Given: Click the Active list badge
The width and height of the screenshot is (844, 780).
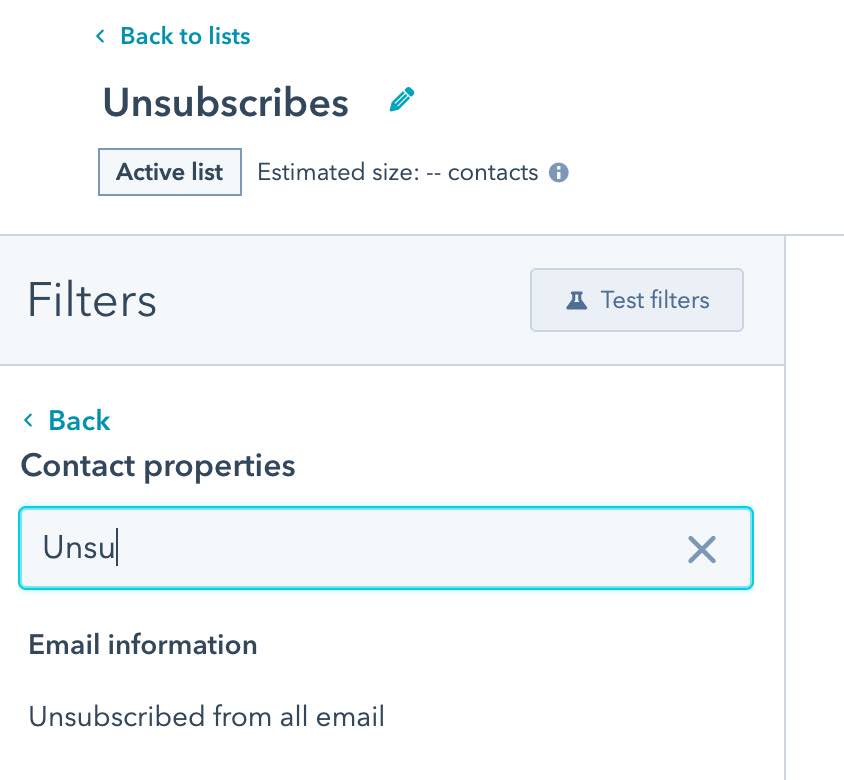Looking at the screenshot, I should click(x=169, y=172).
